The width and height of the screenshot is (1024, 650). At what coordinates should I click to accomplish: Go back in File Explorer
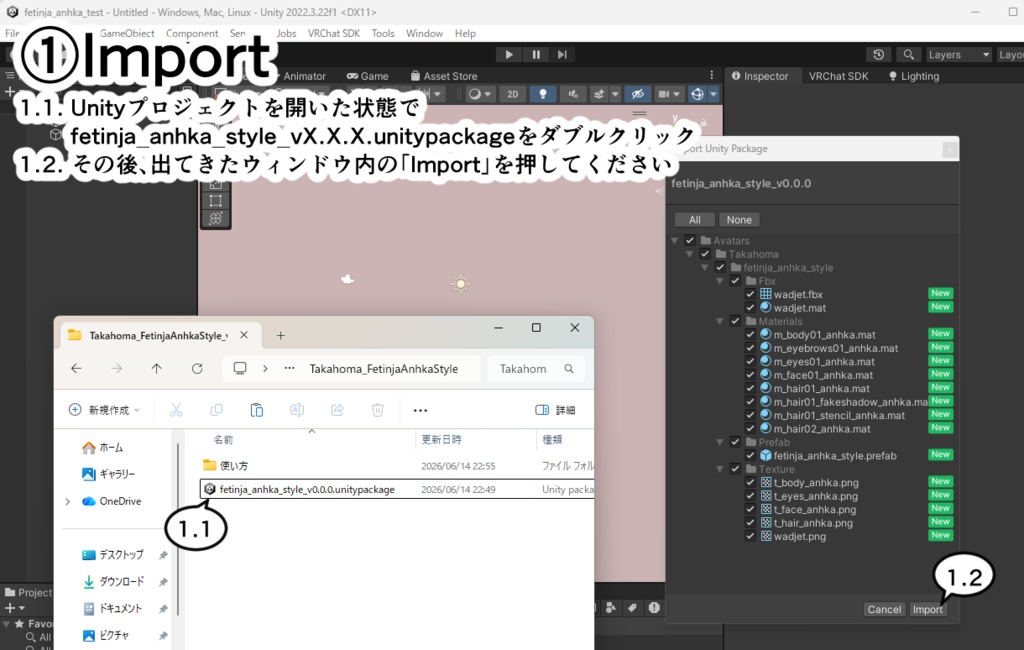coord(76,368)
